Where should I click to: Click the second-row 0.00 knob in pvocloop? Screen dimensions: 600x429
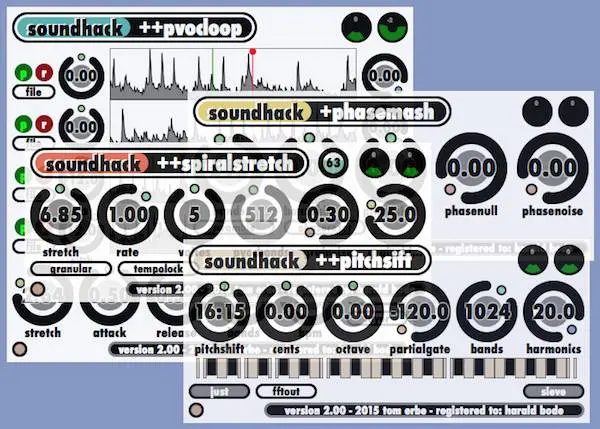pos(81,126)
